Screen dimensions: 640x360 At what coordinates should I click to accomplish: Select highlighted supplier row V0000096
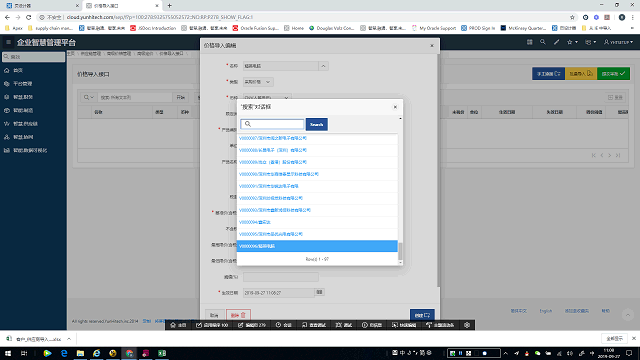coord(317,246)
